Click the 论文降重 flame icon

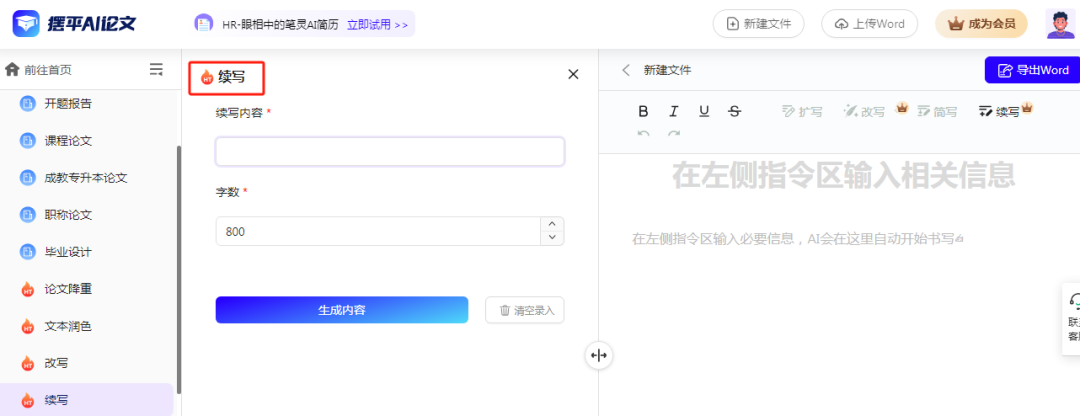[28, 289]
